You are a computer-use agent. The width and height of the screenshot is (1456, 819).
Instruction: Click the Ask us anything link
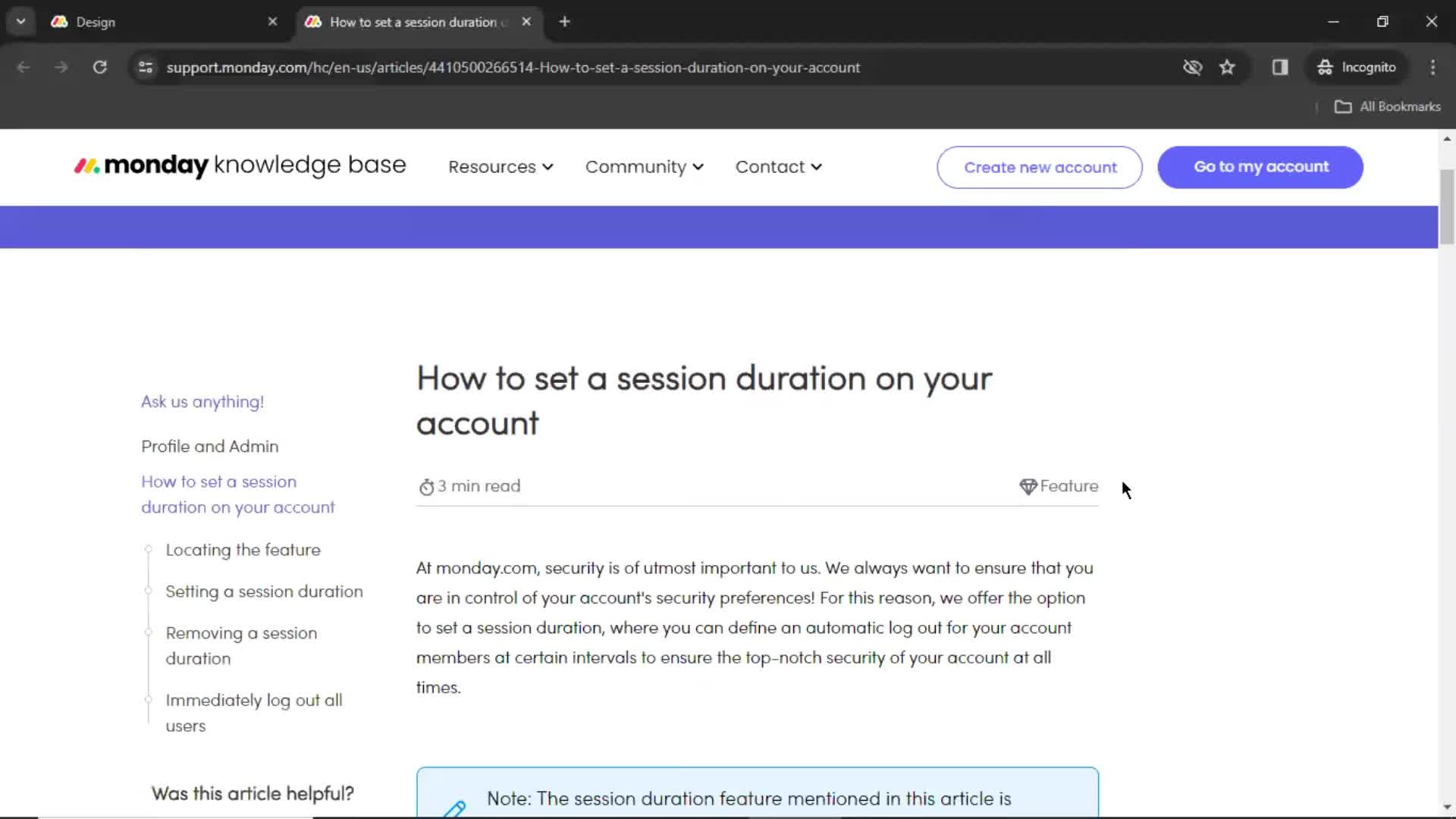(x=203, y=401)
